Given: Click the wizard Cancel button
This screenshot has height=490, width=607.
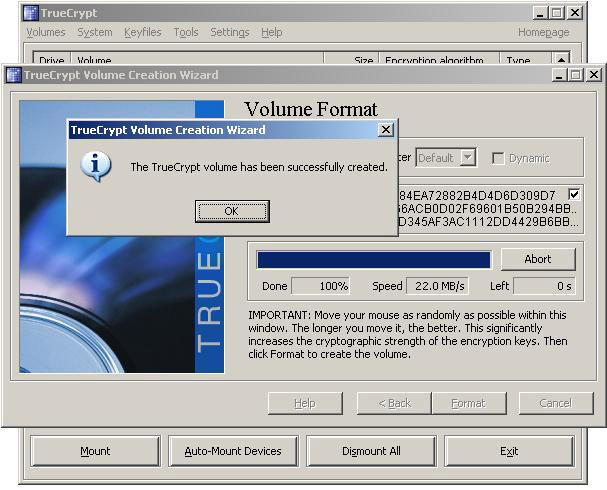Looking at the screenshot, I should pos(556,403).
